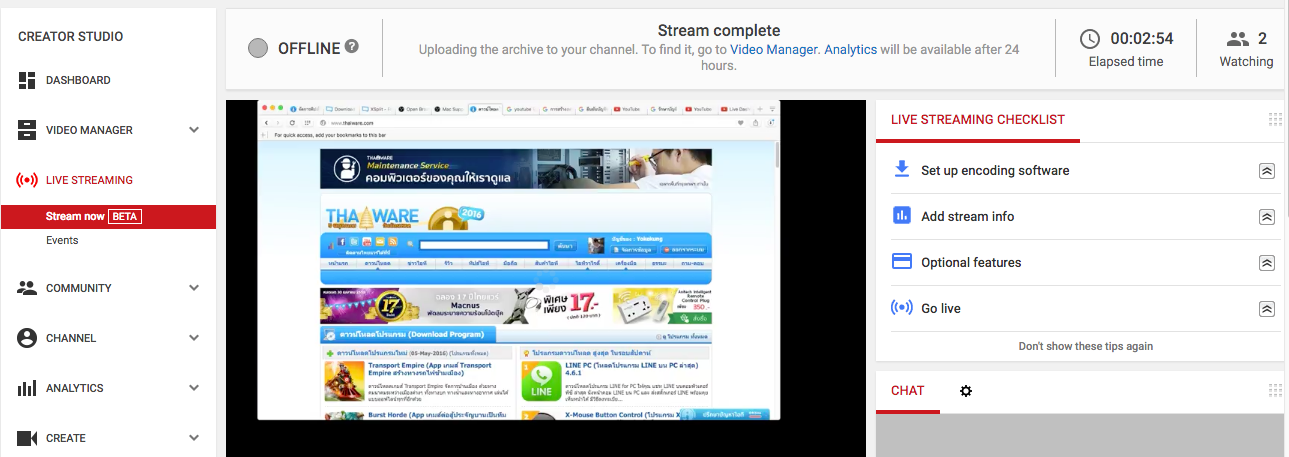
Task: Open Community in the sidebar
Action: (x=79, y=288)
